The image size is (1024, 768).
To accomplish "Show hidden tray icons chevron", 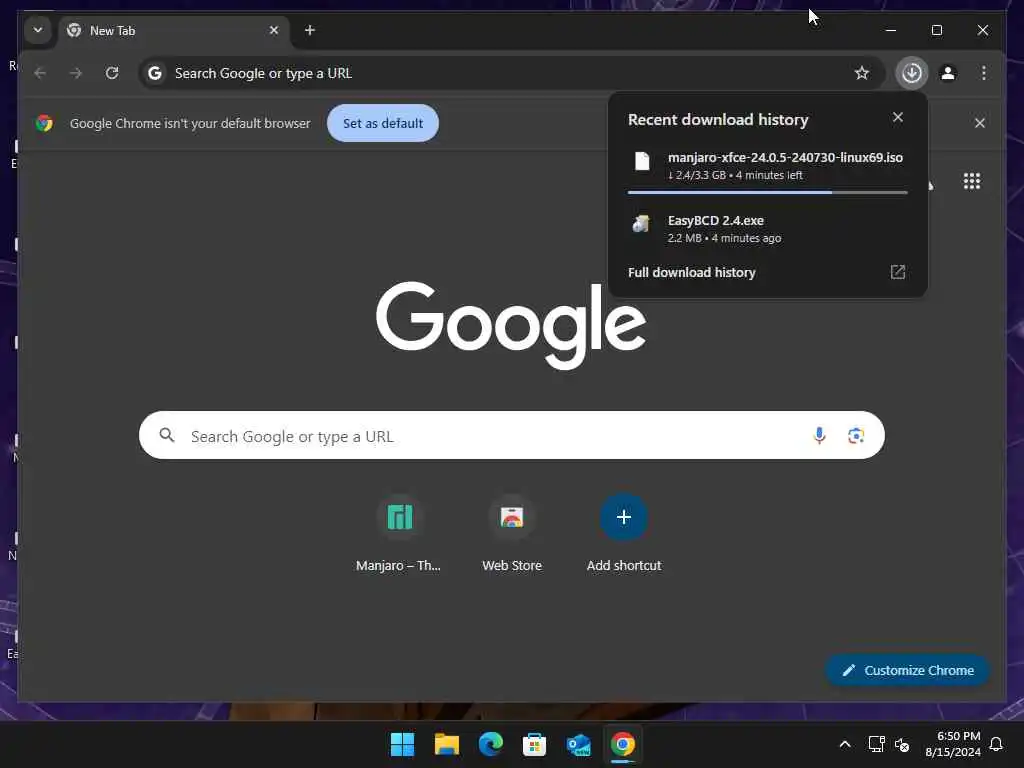I will [x=844, y=744].
